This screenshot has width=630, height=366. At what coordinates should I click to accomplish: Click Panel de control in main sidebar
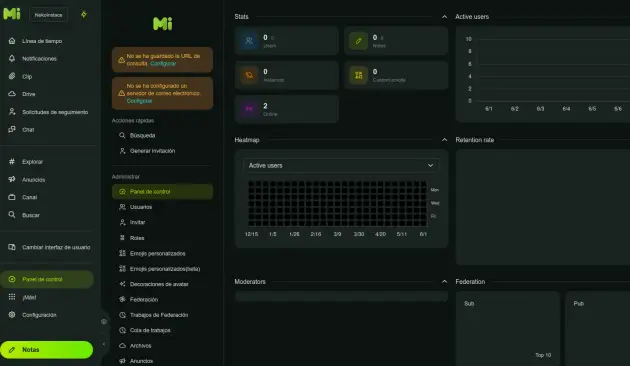(47, 279)
